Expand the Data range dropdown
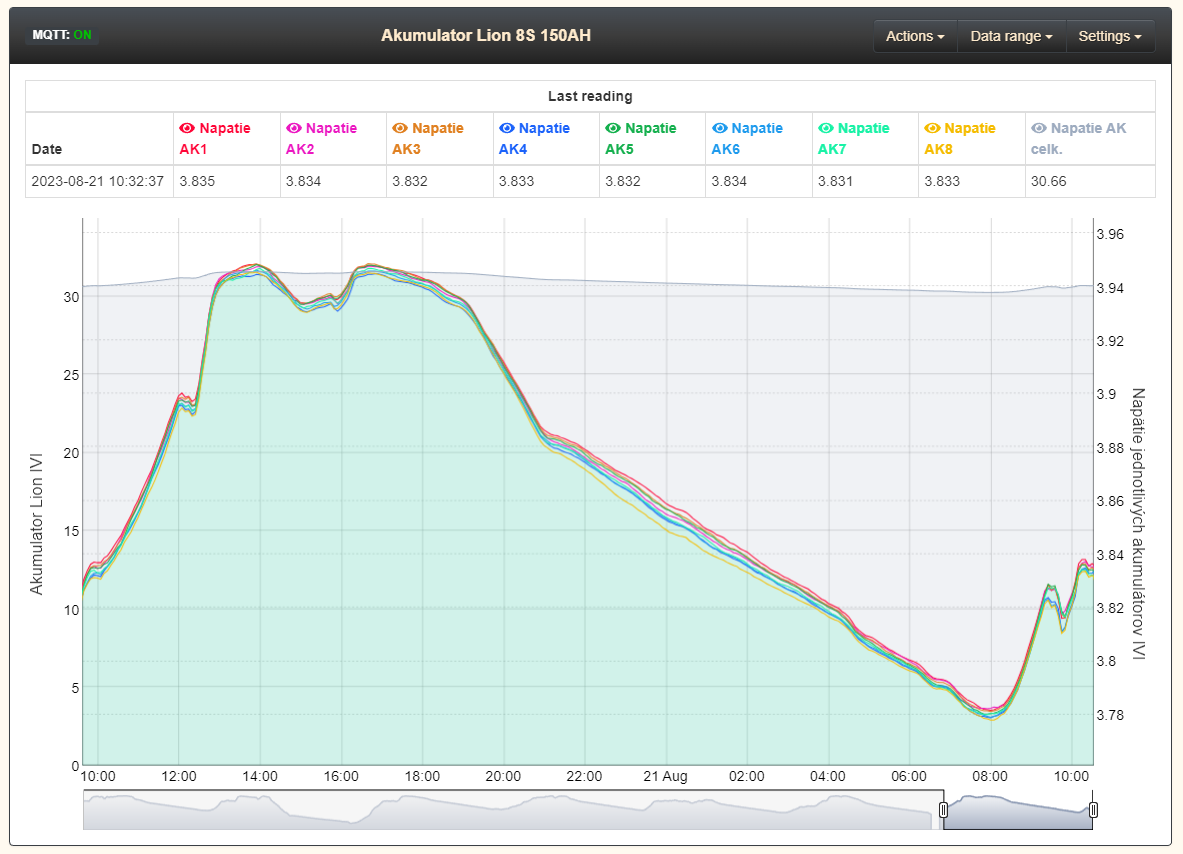 pyautogui.click(x=1011, y=36)
